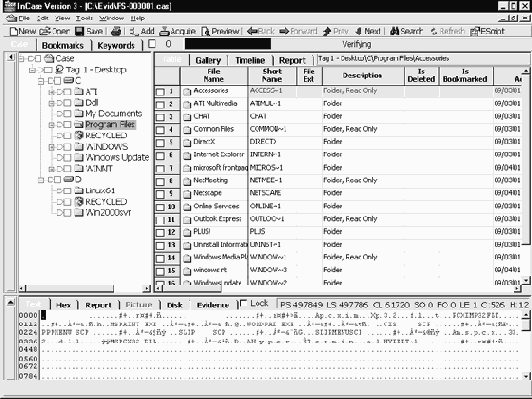Expand the ATI folder node
532x399 pixels.
51,92
